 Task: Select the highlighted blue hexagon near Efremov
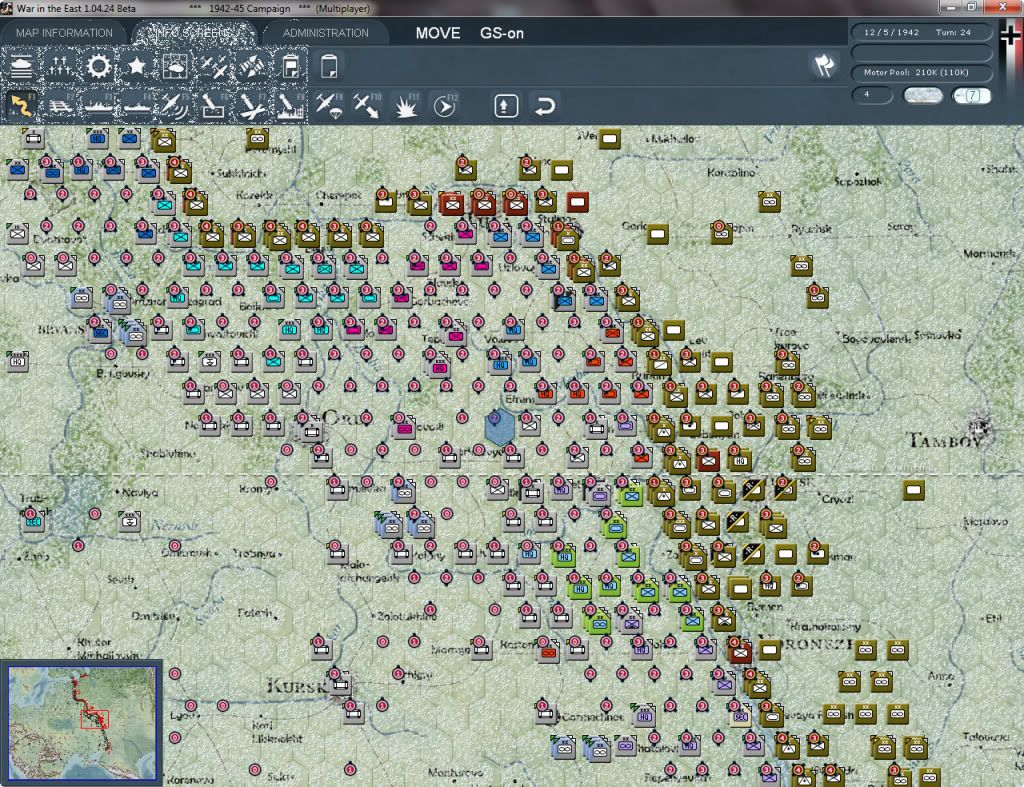click(500, 427)
